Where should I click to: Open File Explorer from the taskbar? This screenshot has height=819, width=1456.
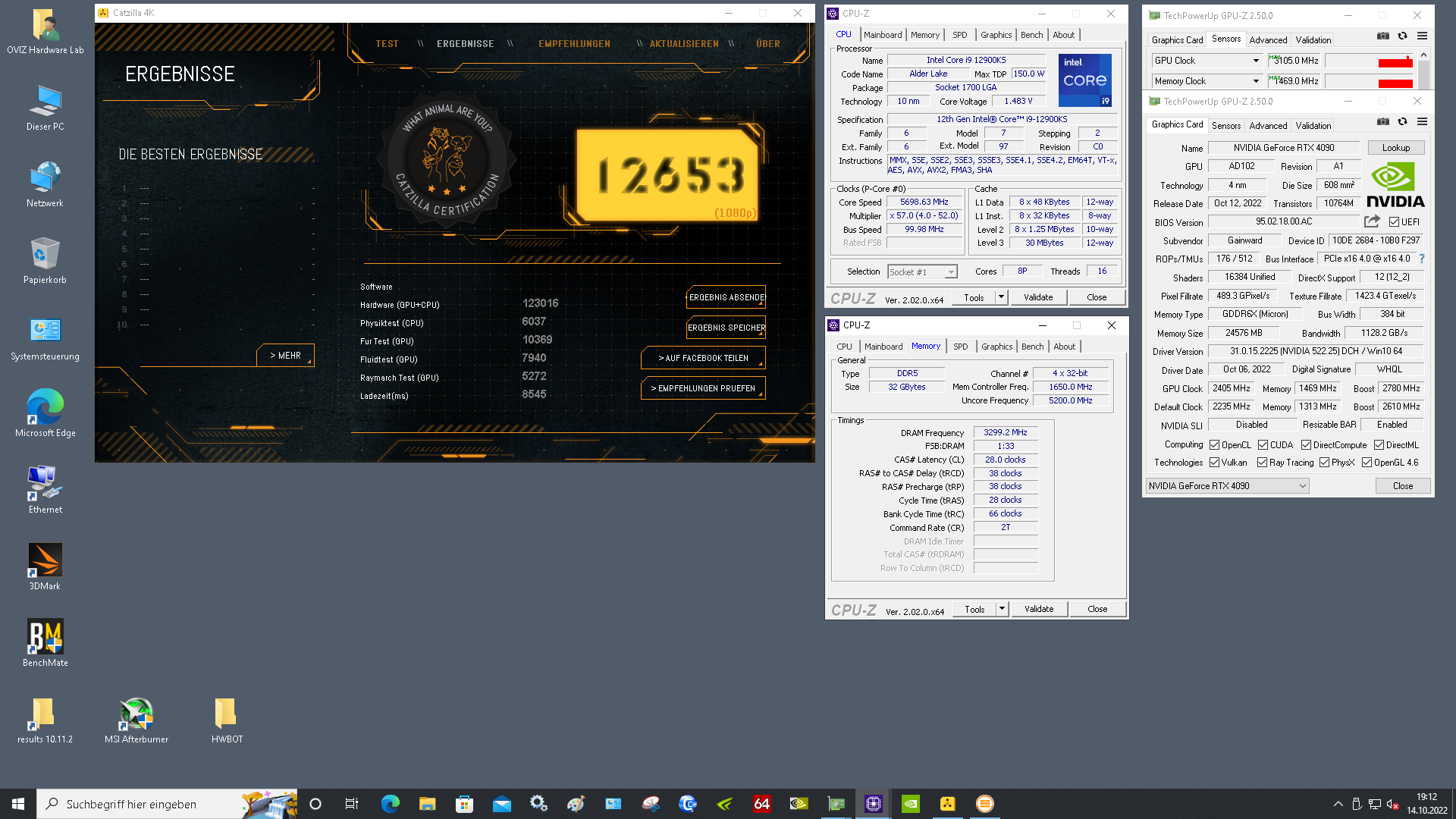click(x=427, y=804)
